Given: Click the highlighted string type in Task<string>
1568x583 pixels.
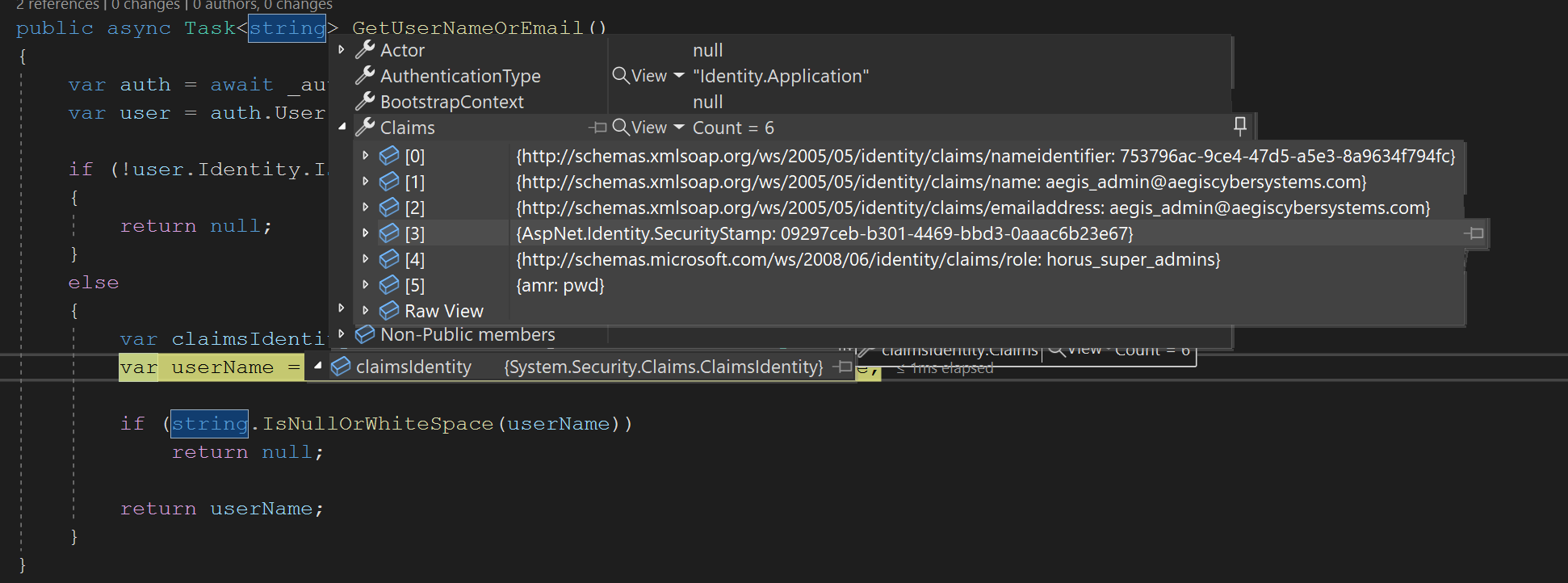Looking at the screenshot, I should 287,28.
